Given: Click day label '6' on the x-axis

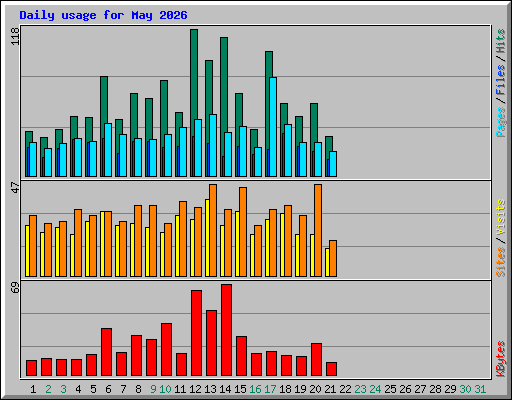Looking at the screenshot, I should (108, 389).
